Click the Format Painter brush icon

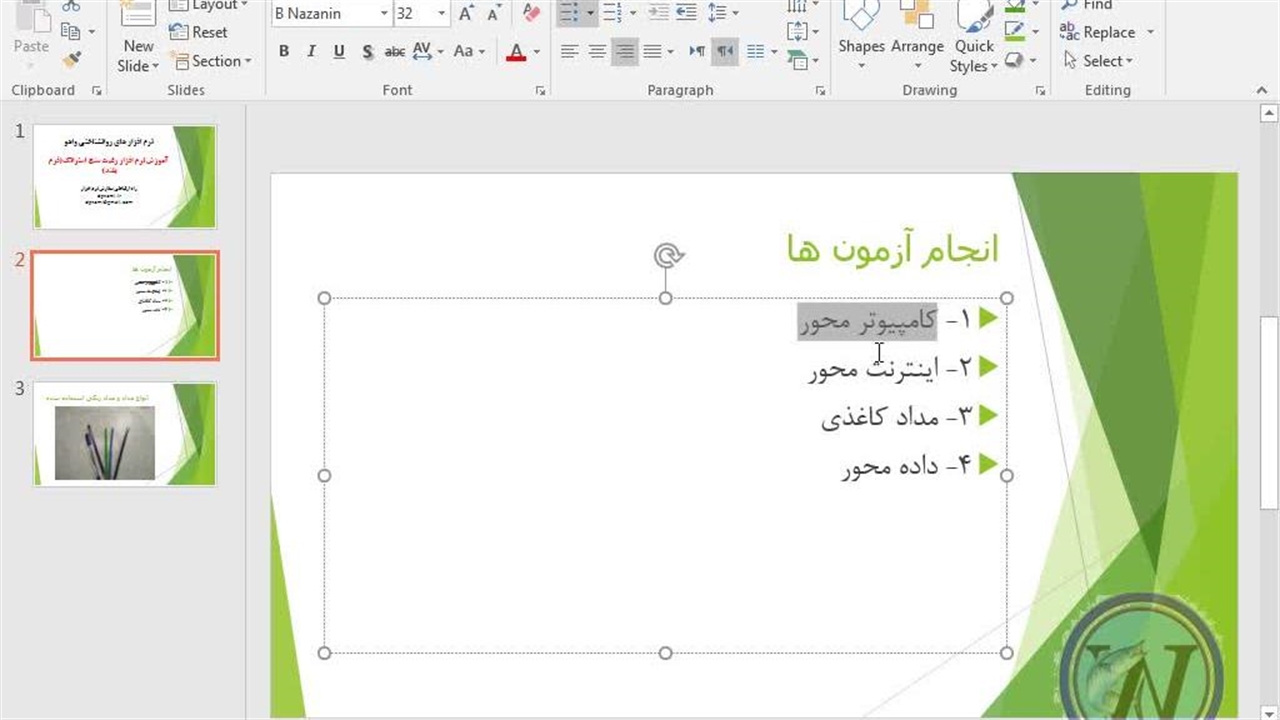point(71,60)
